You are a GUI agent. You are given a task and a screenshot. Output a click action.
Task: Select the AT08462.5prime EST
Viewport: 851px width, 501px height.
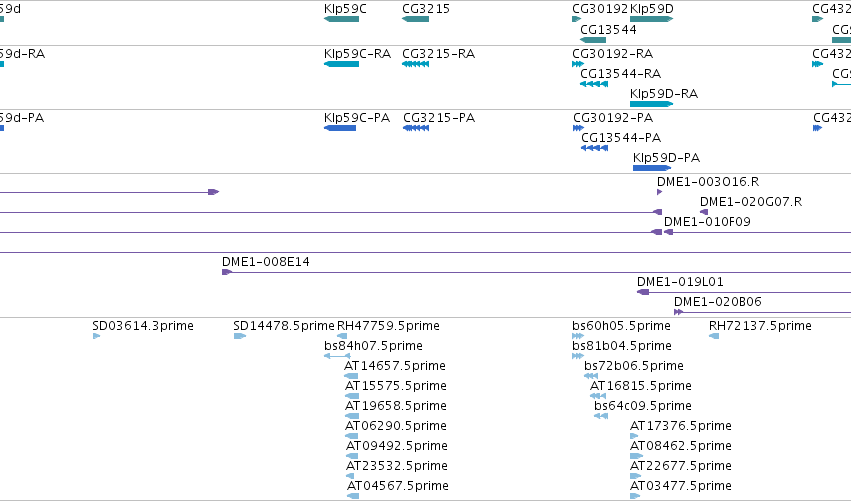pyautogui.click(x=636, y=456)
